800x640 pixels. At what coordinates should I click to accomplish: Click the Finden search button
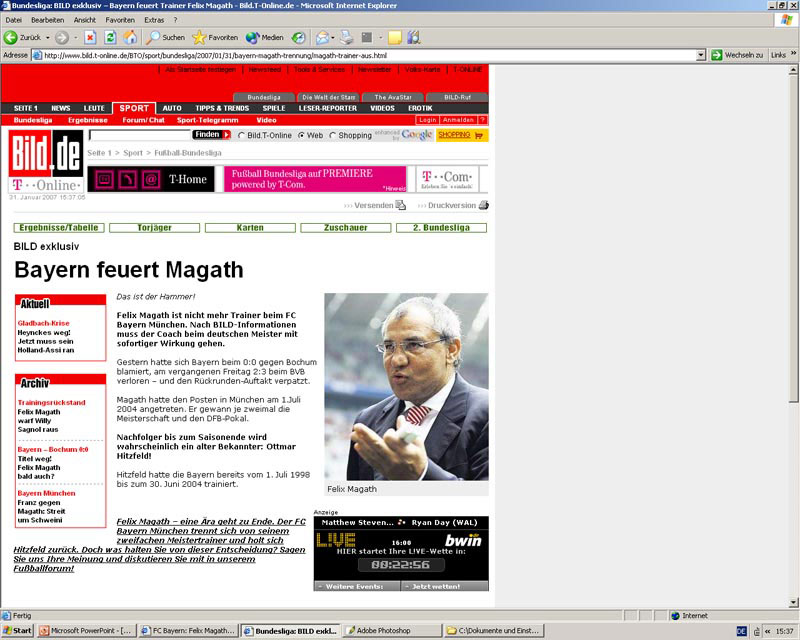click(x=211, y=135)
